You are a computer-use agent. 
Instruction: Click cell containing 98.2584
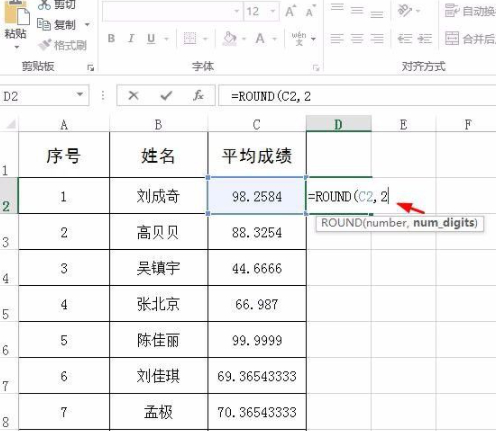pyautogui.click(x=257, y=196)
